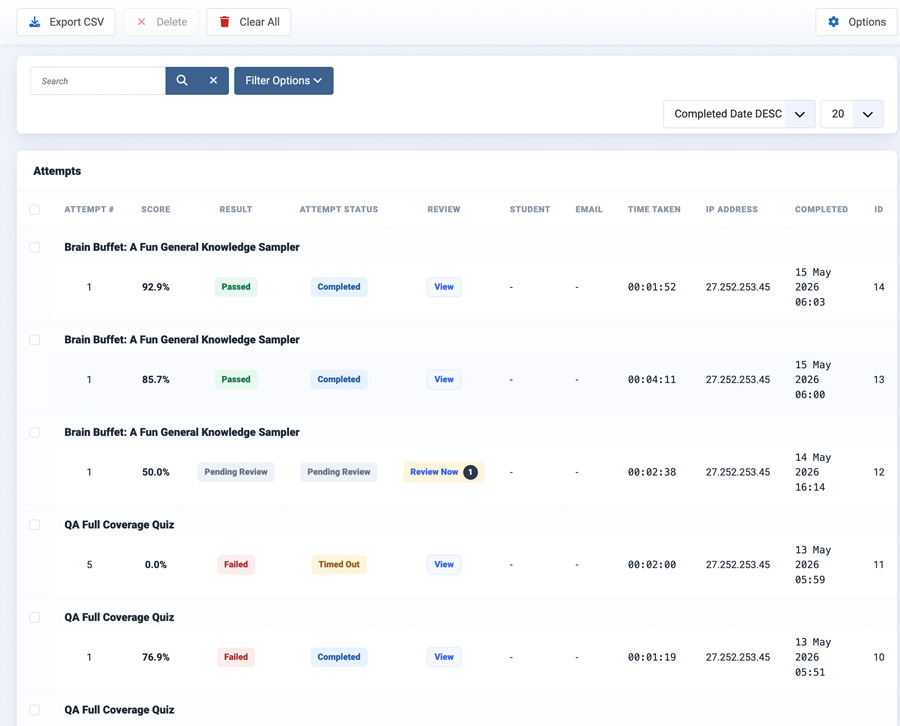Click the Timed Out status badge
This screenshot has width=900, height=726.
[x=339, y=564]
